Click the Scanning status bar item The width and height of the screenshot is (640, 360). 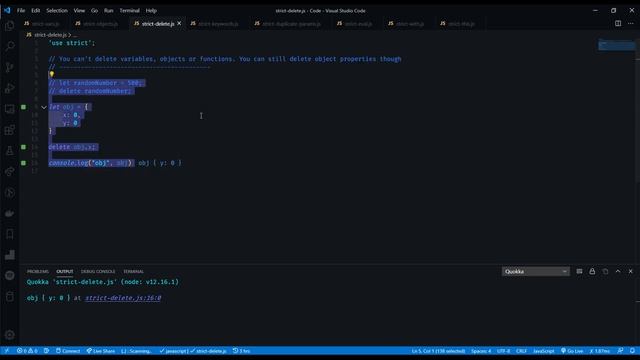tap(137, 351)
